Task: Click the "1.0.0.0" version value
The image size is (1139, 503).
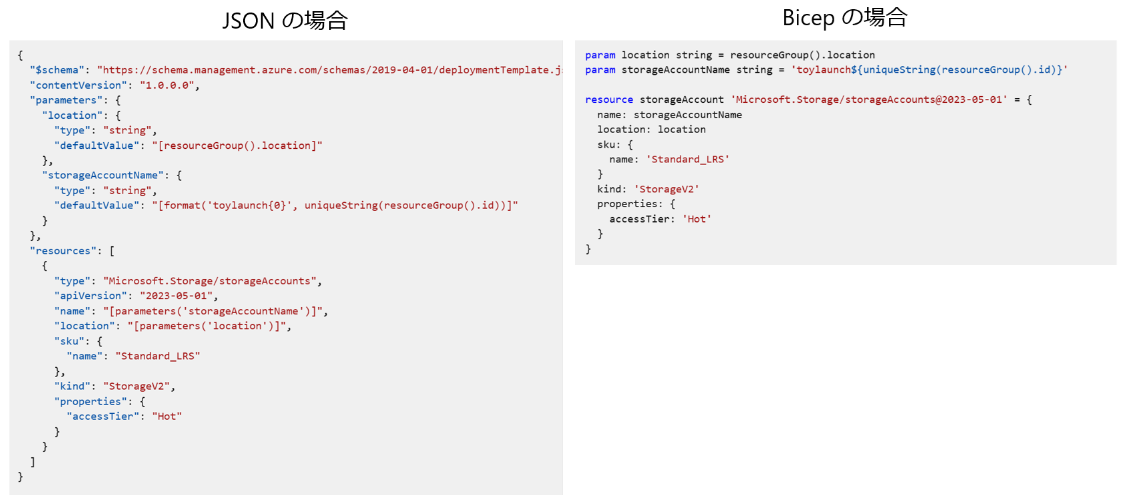Action: (x=167, y=85)
